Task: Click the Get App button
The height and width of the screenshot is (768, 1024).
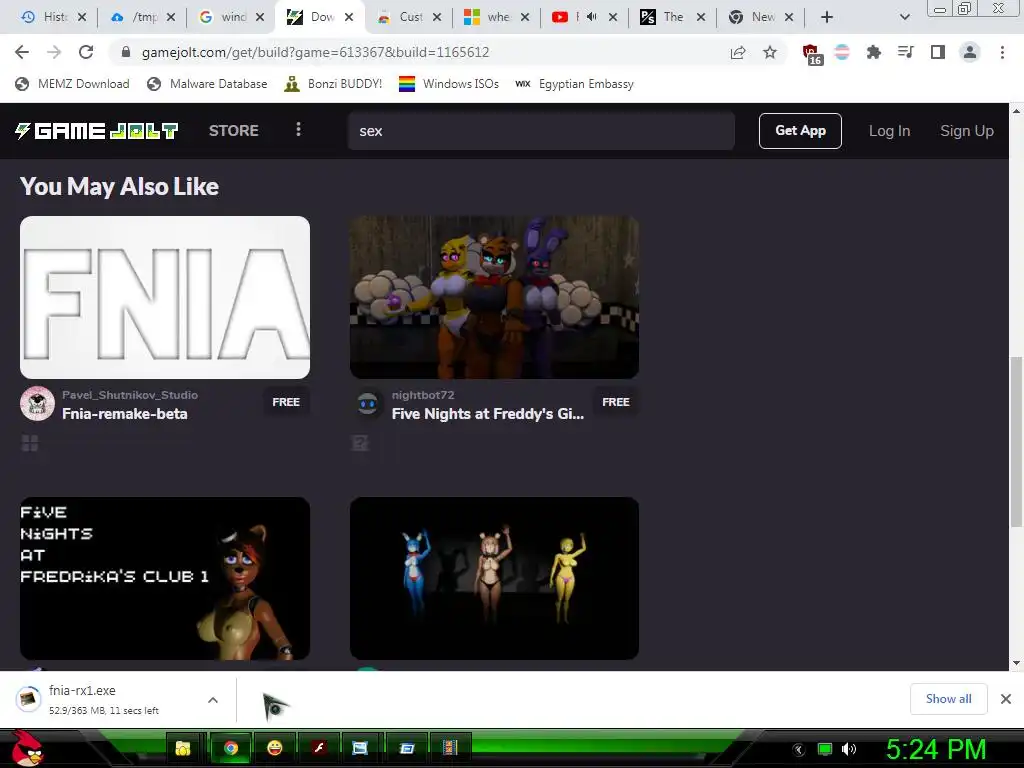Action: click(x=800, y=131)
